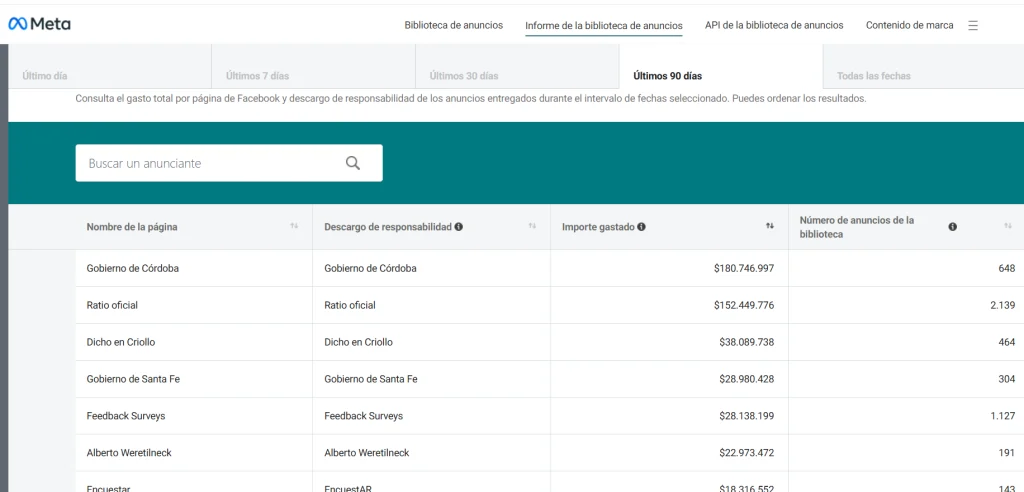Viewport: 1024px width, 492px height.
Task: Focus the Buscar un anunciante field
Action: click(x=210, y=163)
